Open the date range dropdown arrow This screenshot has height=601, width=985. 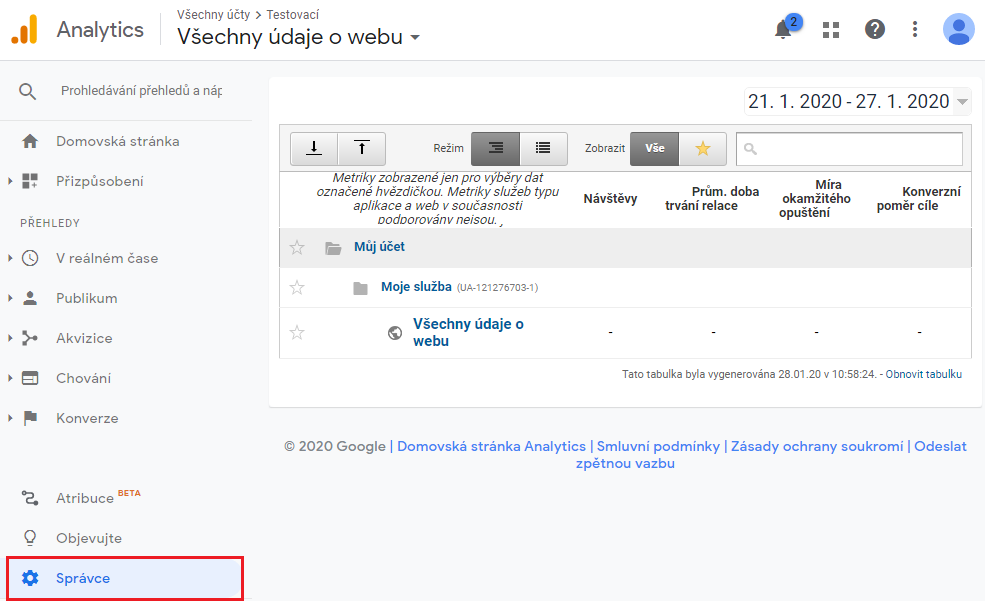click(x=962, y=102)
